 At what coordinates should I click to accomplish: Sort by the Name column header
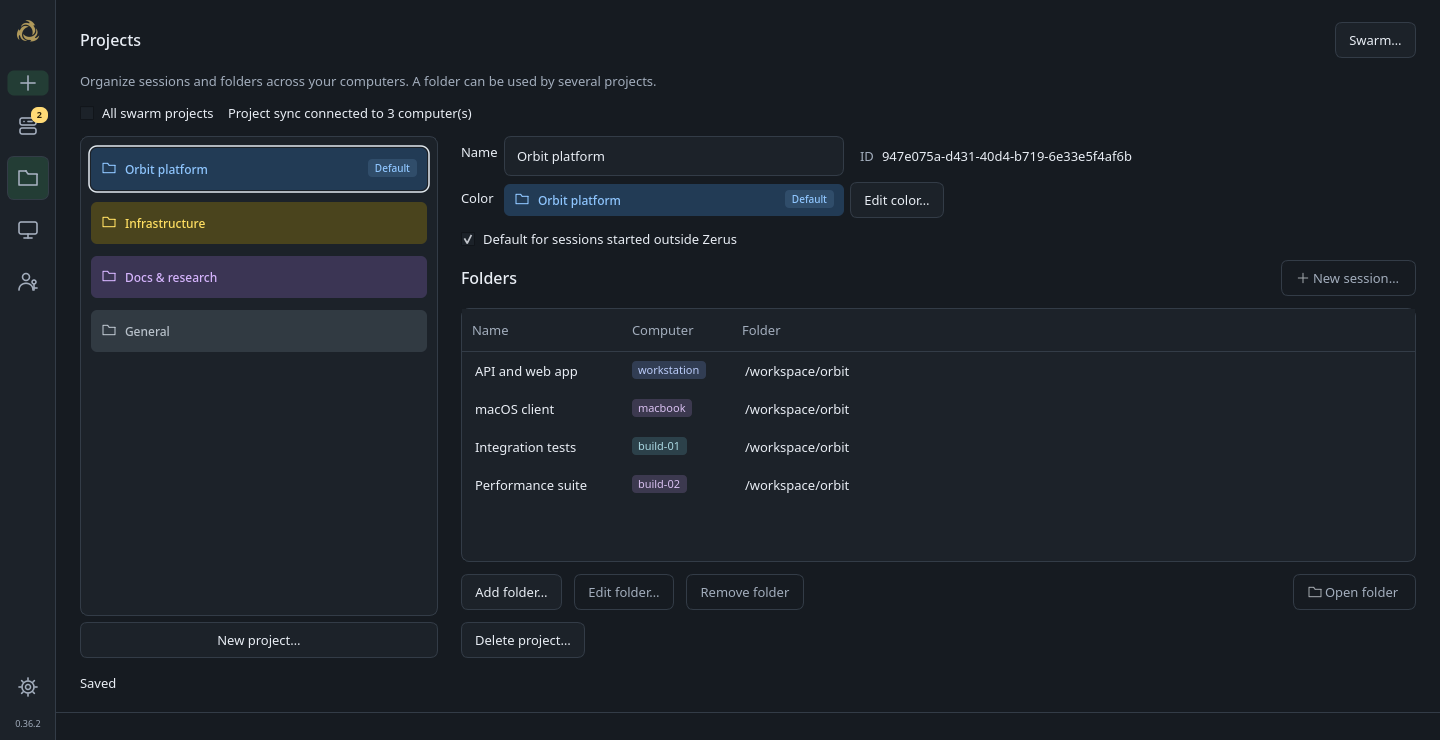point(490,330)
